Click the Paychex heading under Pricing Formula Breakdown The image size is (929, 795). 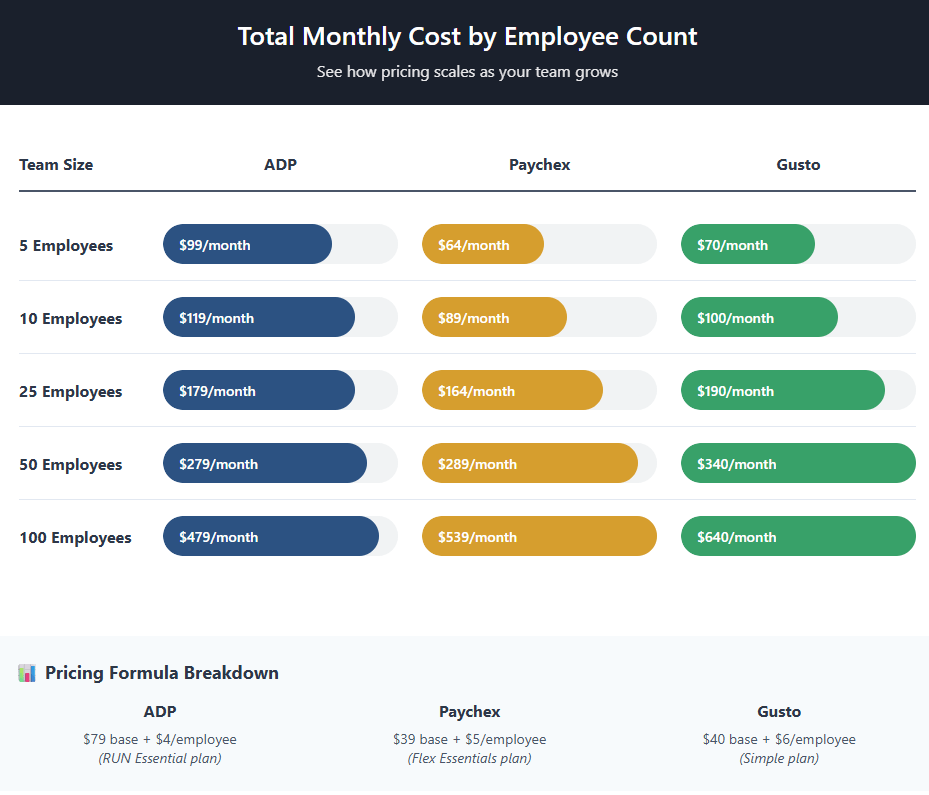tap(469, 711)
